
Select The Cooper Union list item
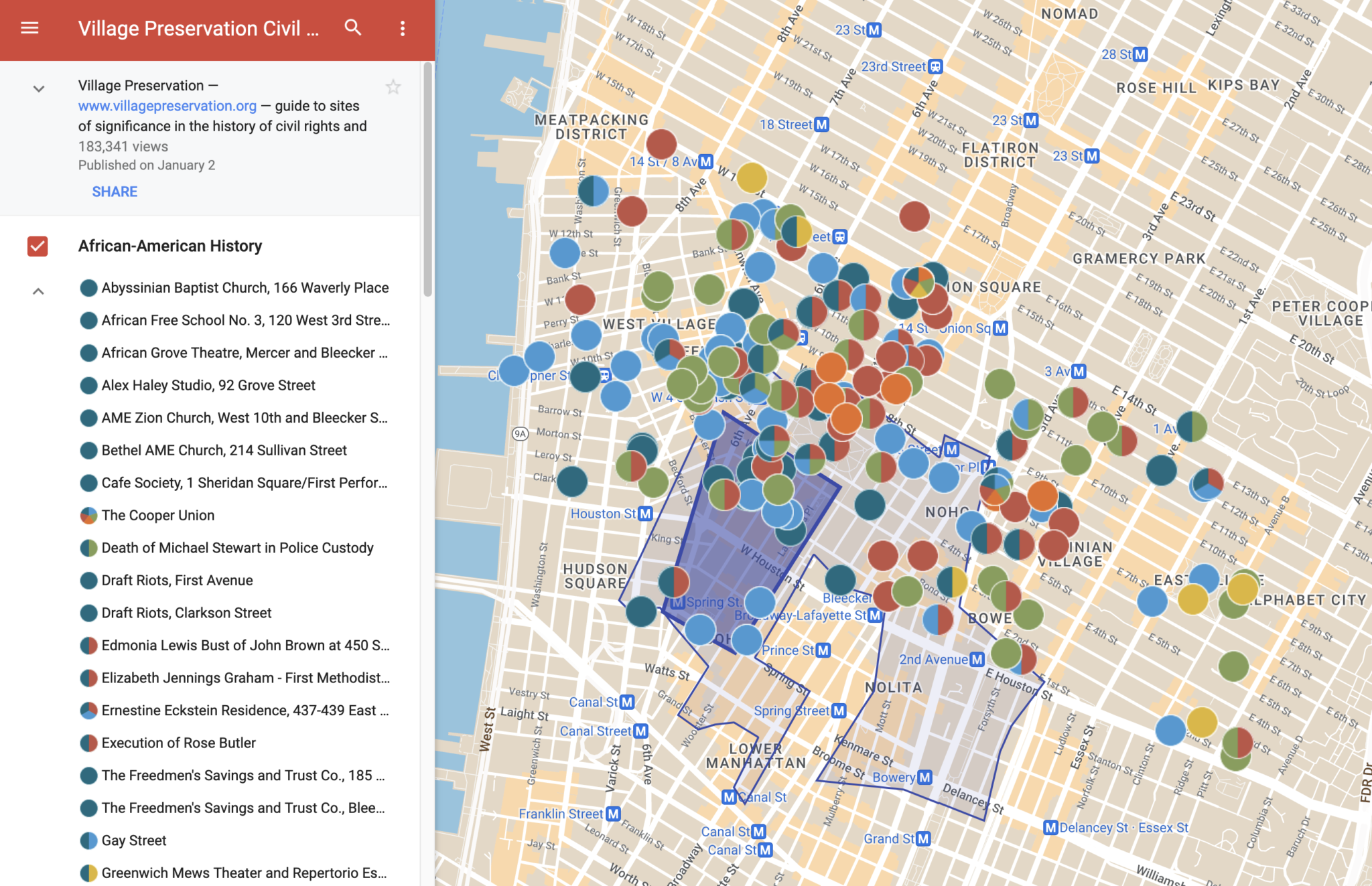tap(158, 516)
